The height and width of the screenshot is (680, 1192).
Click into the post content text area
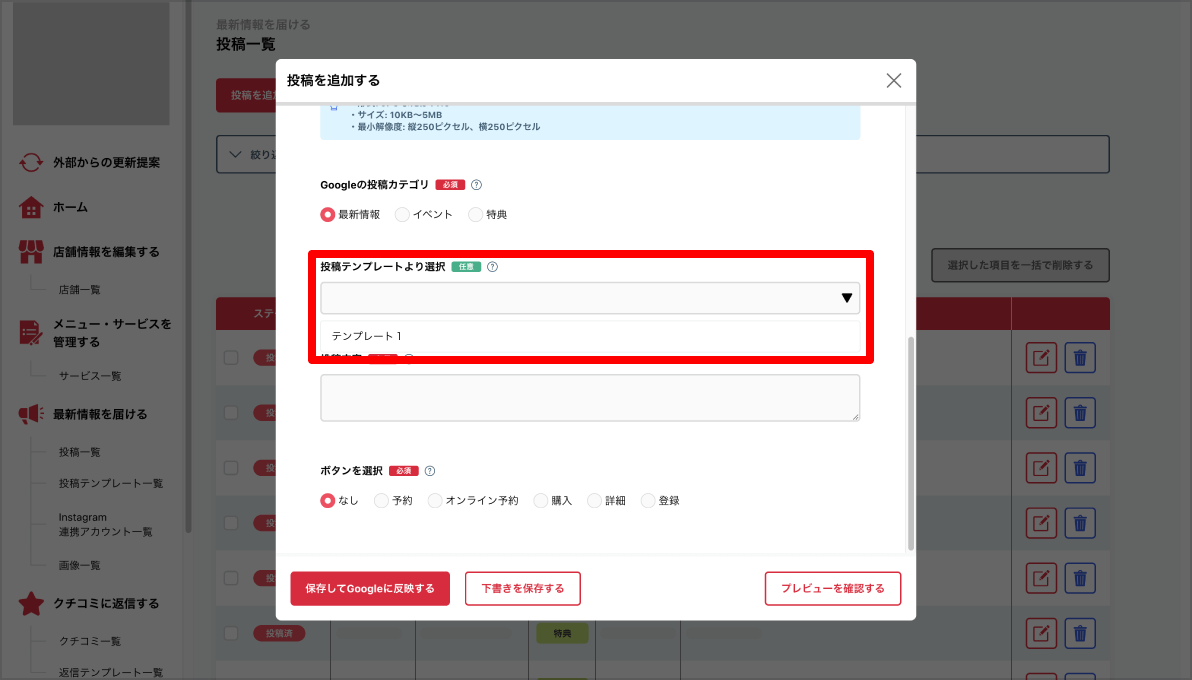point(590,398)
